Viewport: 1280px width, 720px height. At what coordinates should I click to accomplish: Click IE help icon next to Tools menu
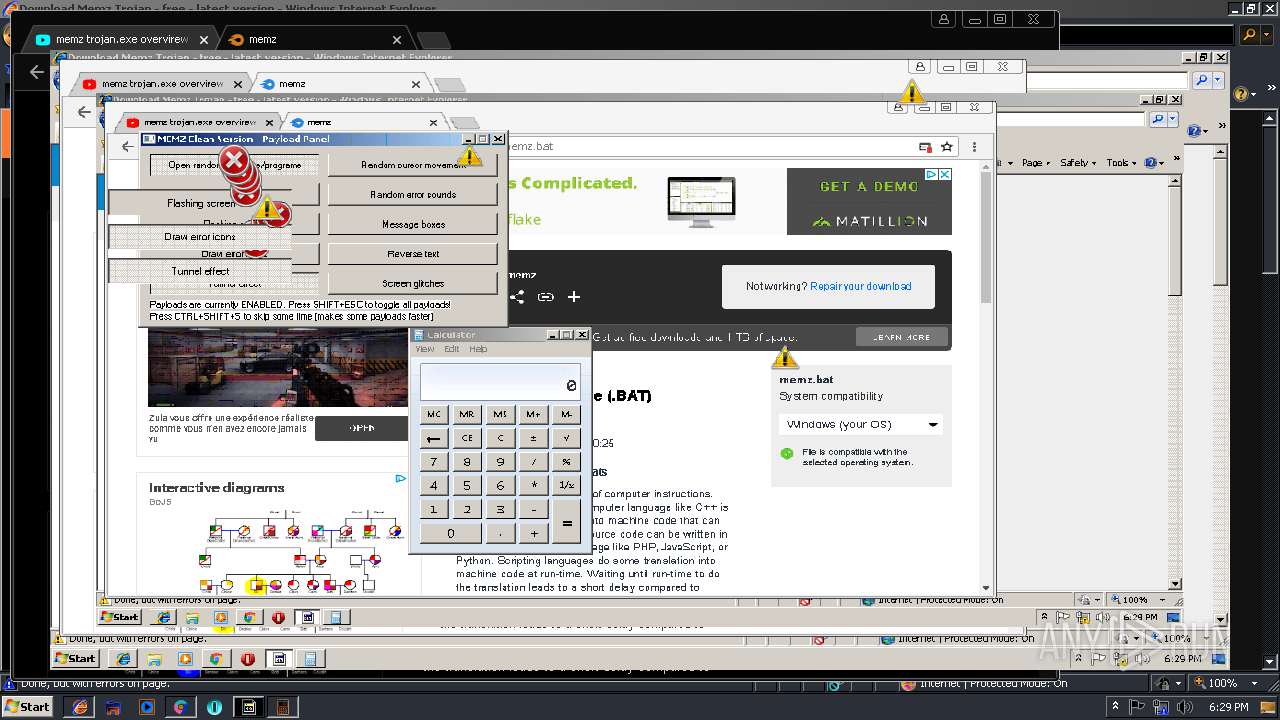(1149, 163)
